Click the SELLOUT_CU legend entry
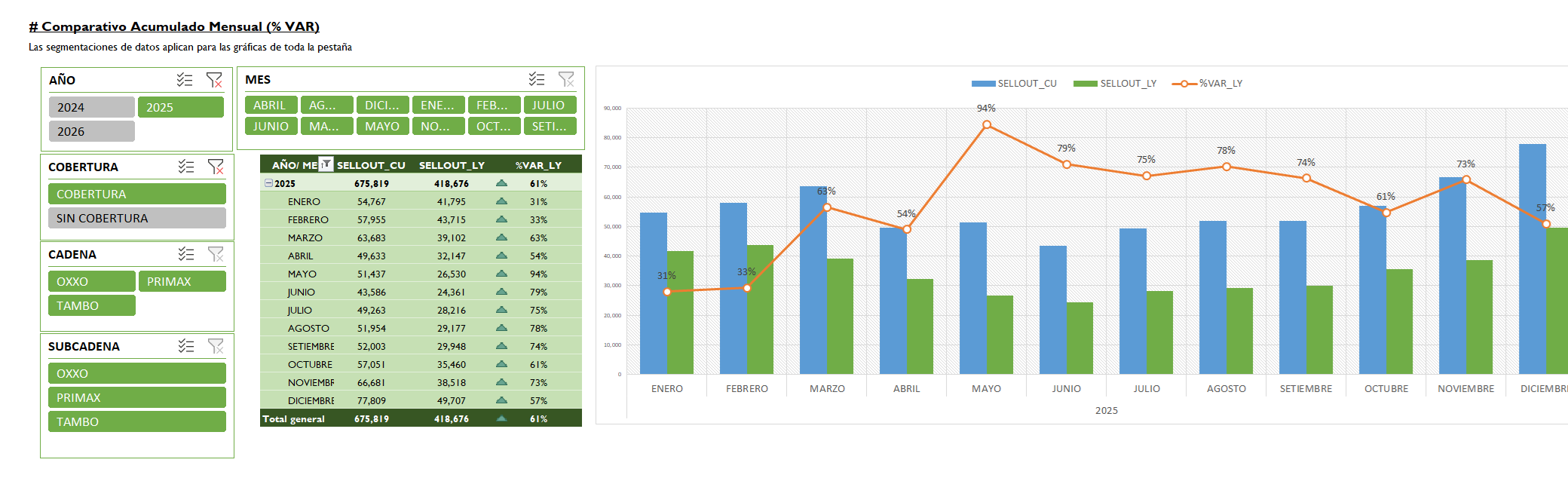 pyautogui.click(x=1015, y=84)
